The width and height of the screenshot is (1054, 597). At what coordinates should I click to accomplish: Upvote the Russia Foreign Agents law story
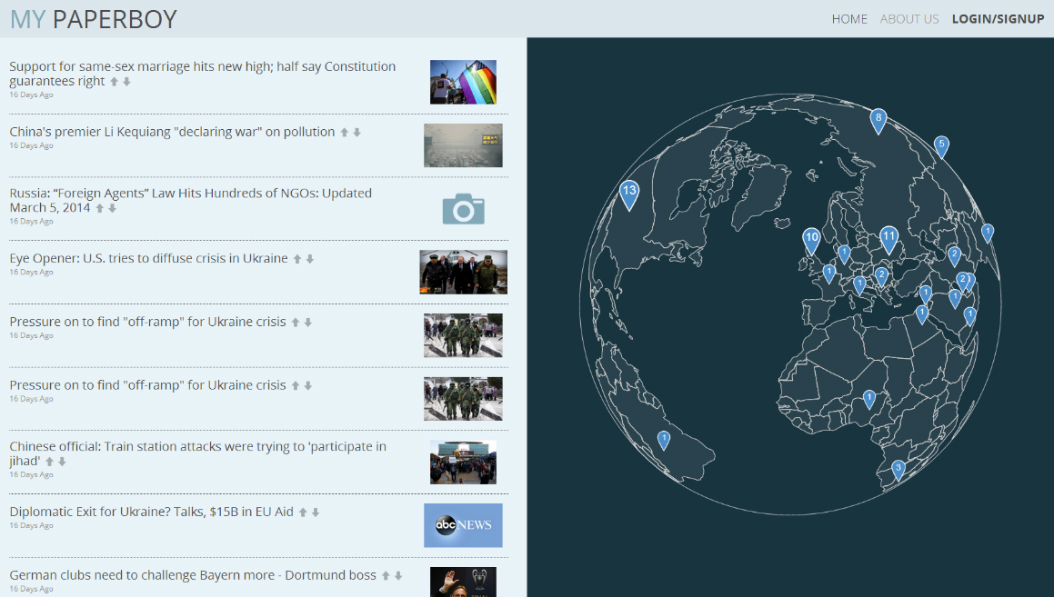99,208
